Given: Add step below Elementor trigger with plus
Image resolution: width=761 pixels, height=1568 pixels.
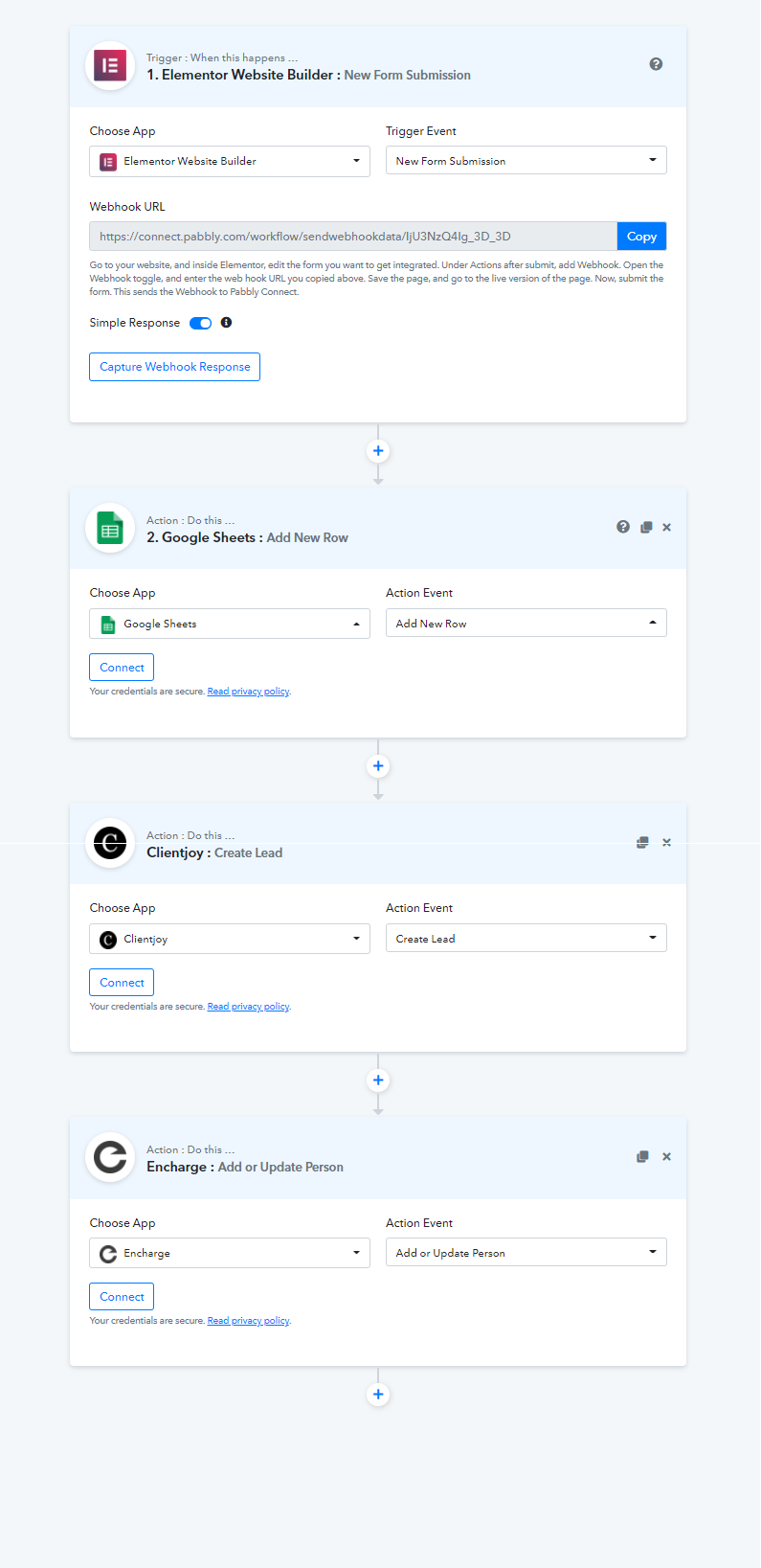Looking at the screenshot, I should coord(378,451).
